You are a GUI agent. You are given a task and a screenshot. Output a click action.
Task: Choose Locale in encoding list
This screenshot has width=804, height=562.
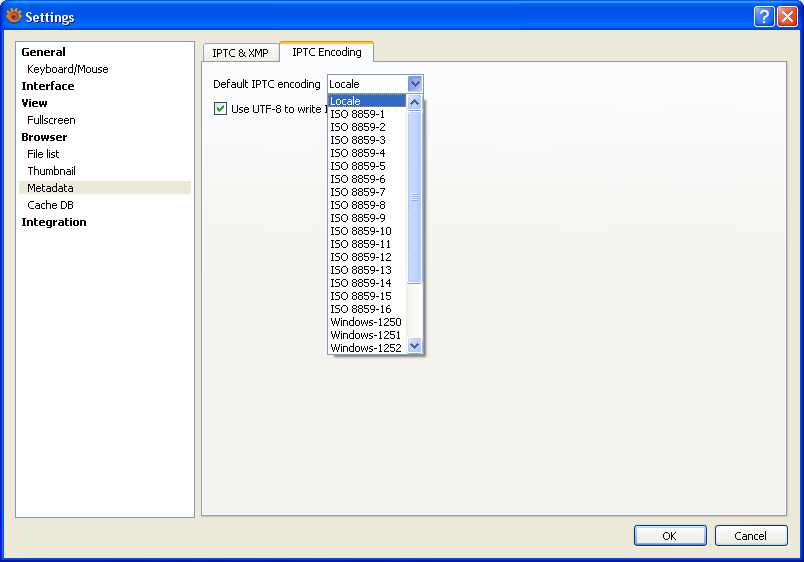tap(367, 101)
